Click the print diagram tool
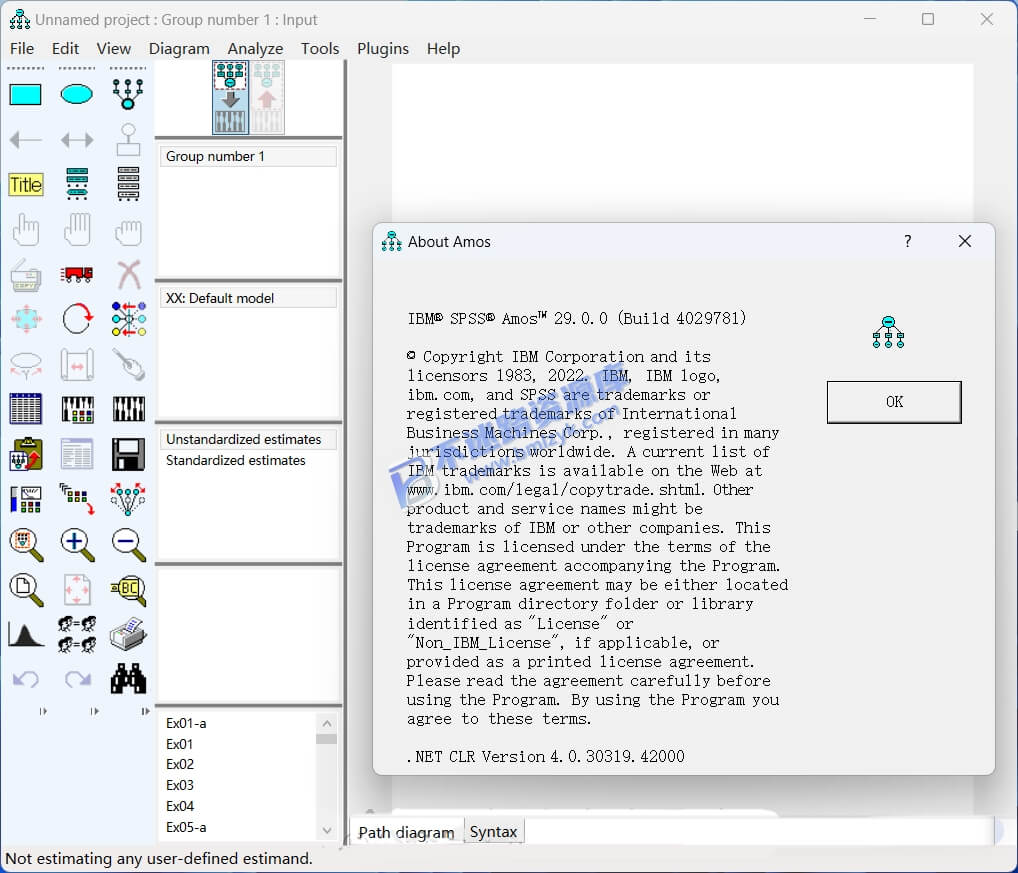1018x873 pixels. point(129,634)
